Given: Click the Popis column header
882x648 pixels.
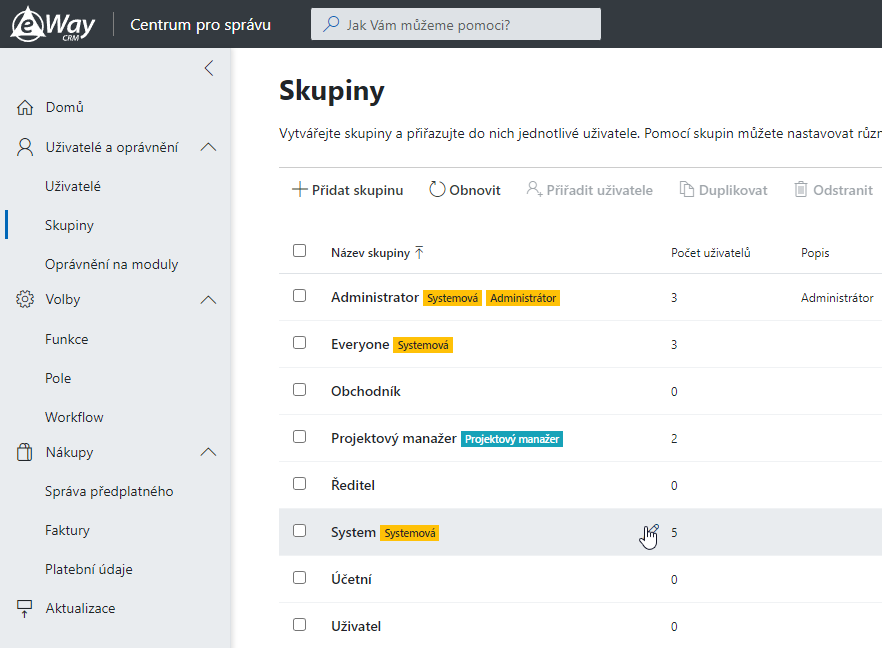Looking at the screenshot, I should [814, 253].
